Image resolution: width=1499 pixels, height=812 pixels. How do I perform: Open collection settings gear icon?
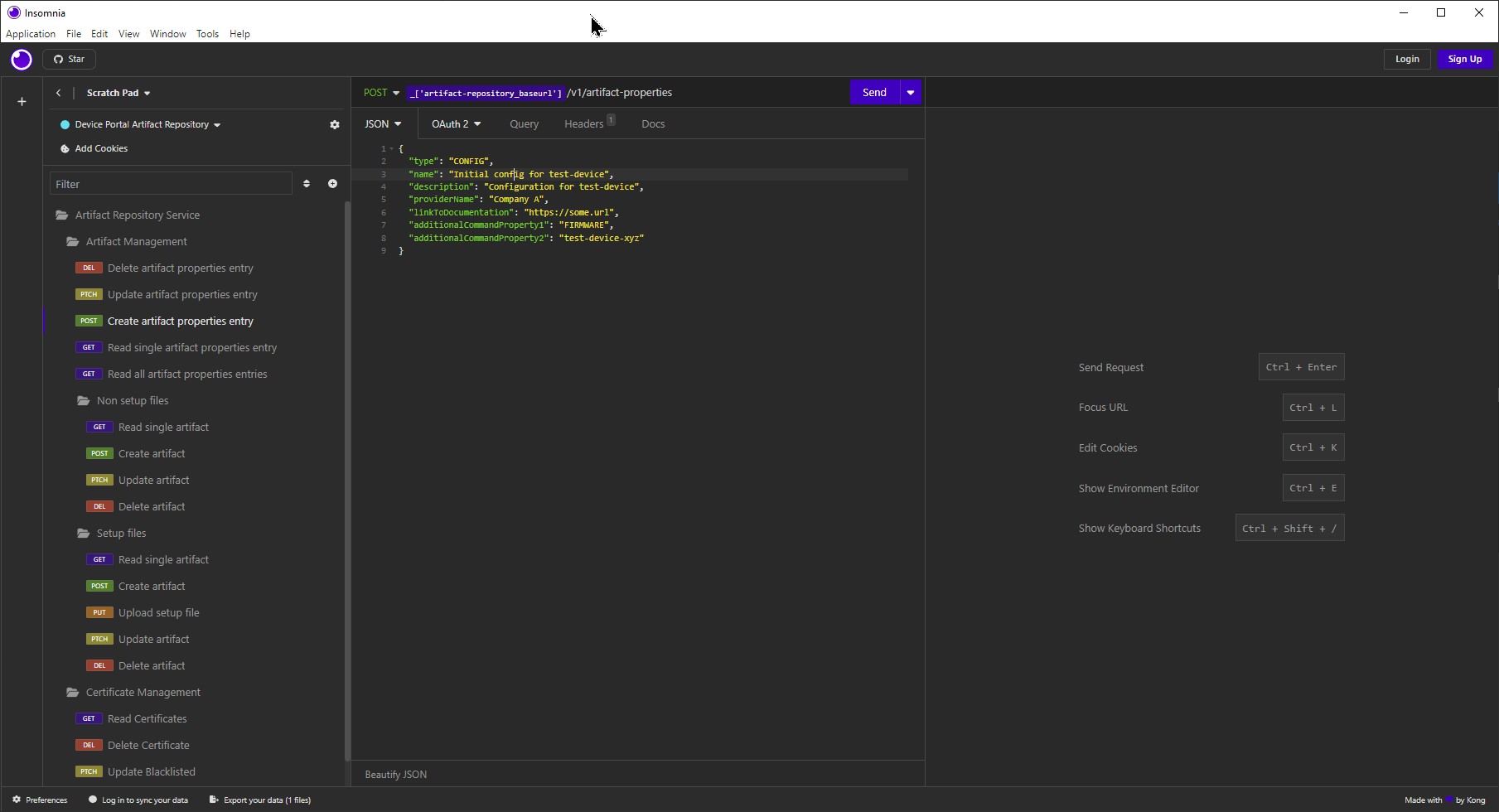[x=335, y=125]
